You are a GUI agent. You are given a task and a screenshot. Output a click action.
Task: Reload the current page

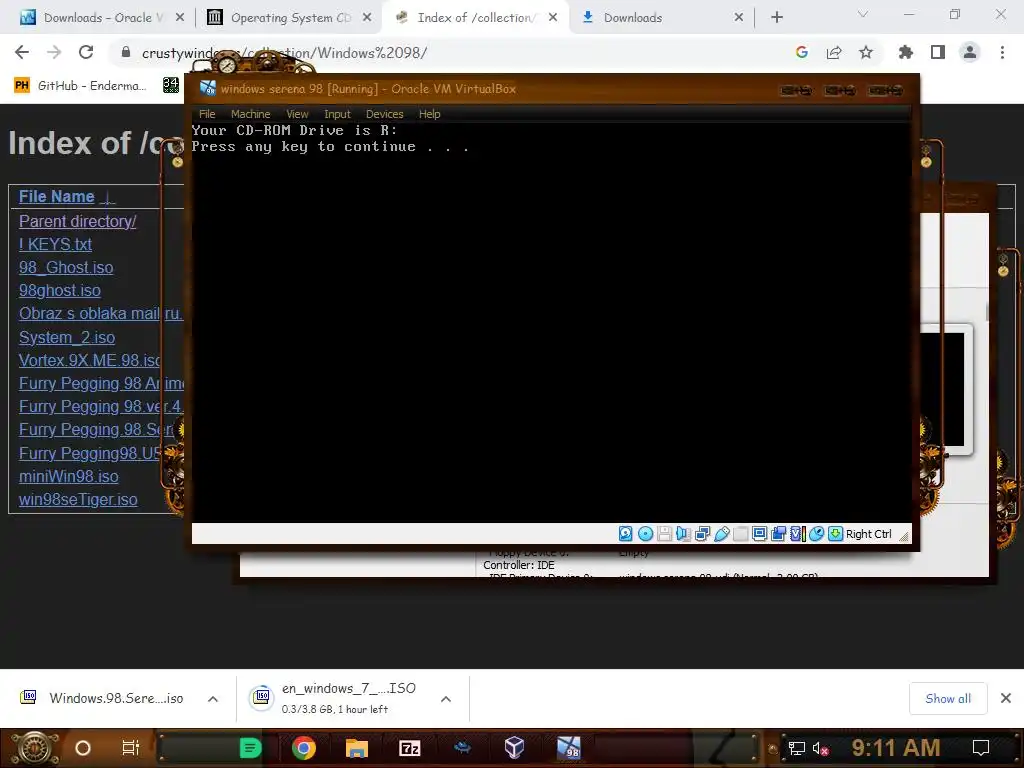pyautogui.click(x=86, y=52)
